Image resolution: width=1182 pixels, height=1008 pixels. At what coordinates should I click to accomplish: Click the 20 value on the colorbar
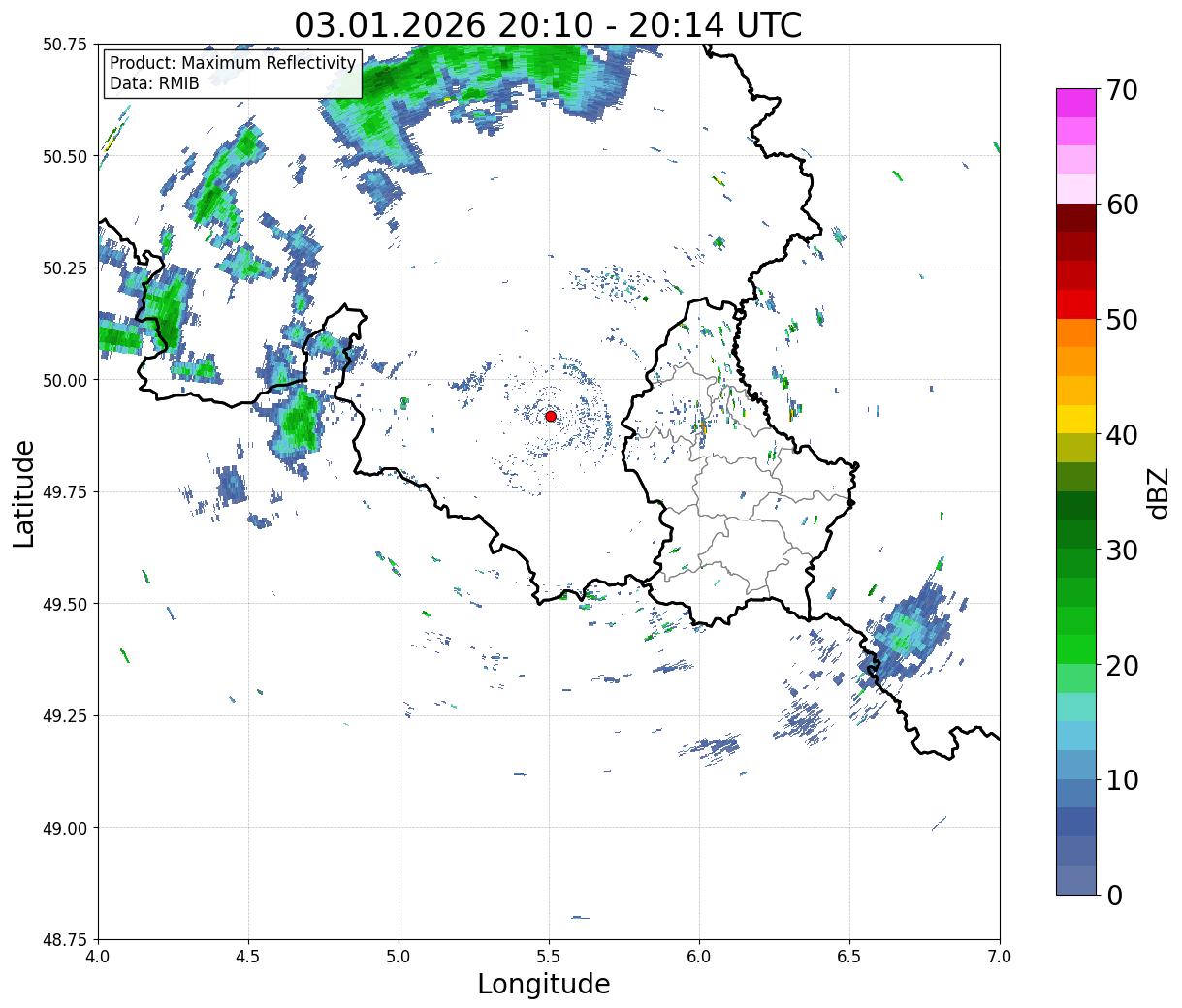coord(1121,665)
